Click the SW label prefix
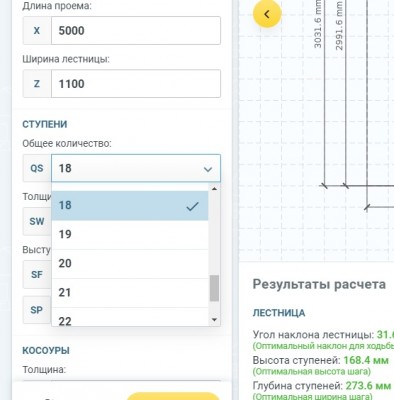The width and height of the screenshot is (394, 400). [37, 221]
